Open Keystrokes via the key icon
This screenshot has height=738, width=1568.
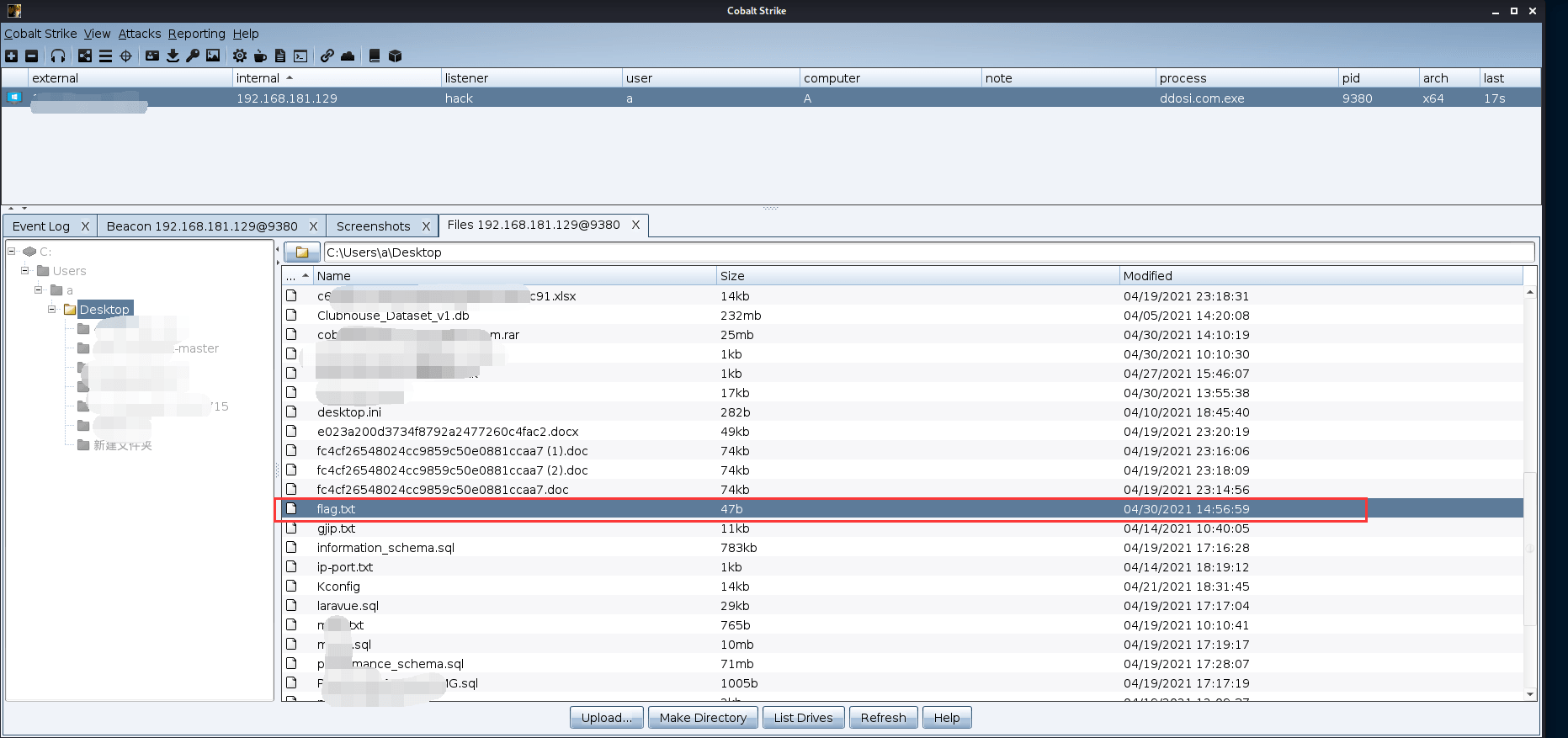(x=193, y=56)
